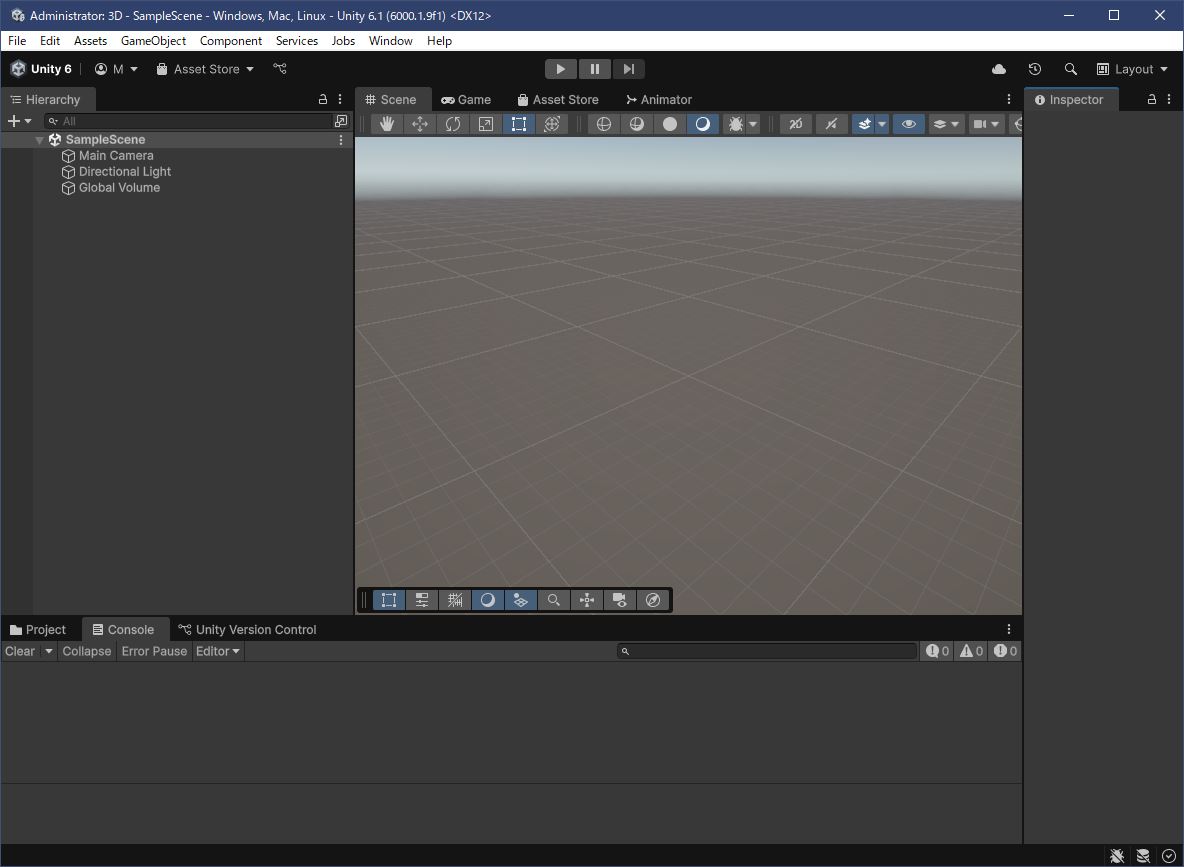Open SampleScene options three-dot menu
1184x867 pixels.
pos(341,140)
